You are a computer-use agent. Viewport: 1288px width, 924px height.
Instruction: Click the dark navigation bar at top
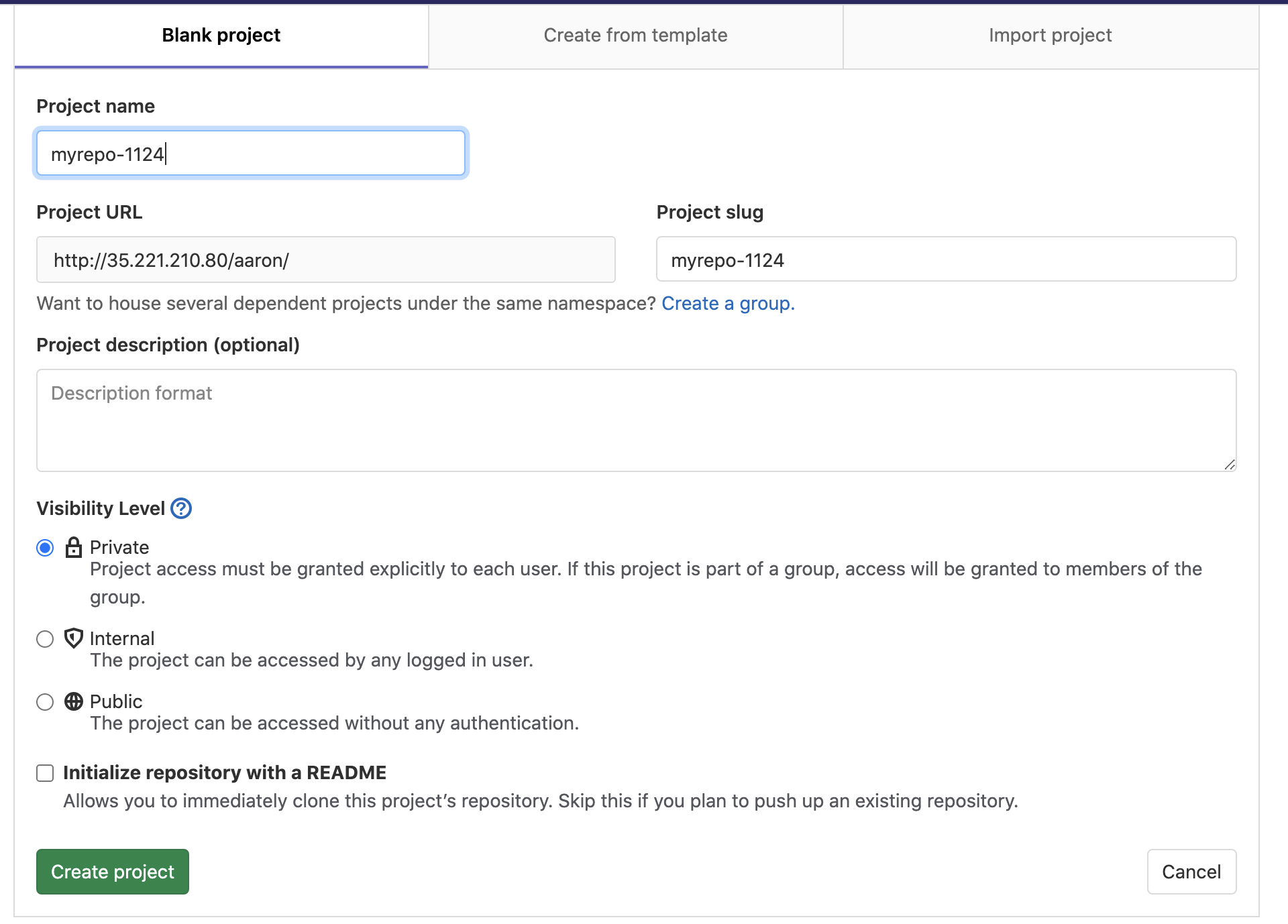click(644, 3)
